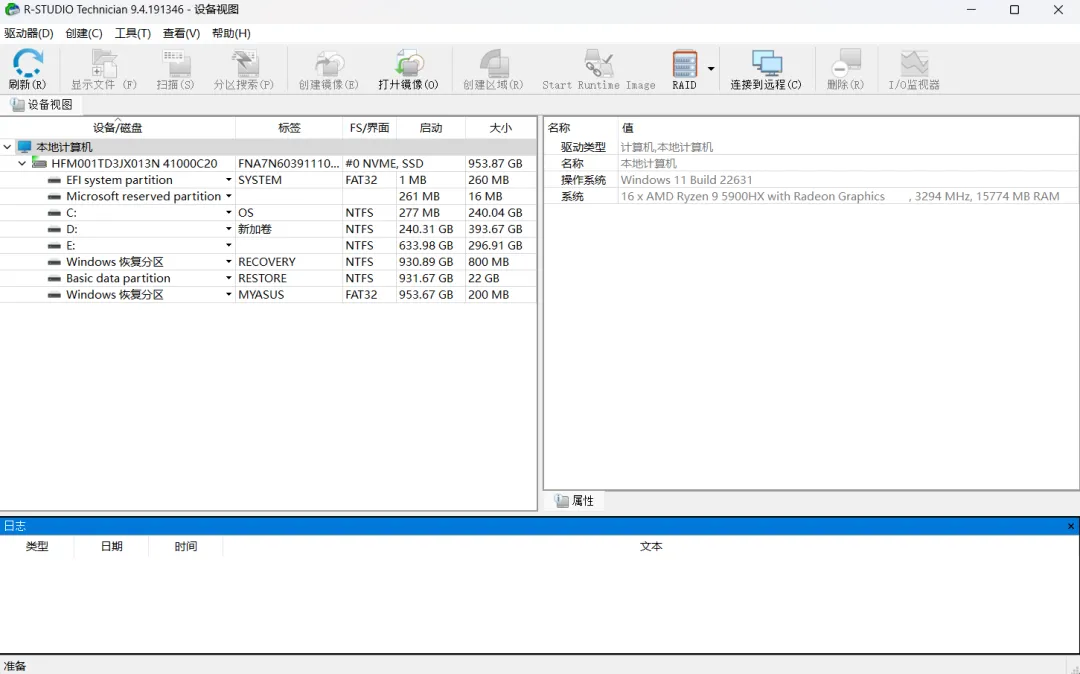Open the RAID dropdown arrow
This screenshot has height=674, width=1080.
pyautogui.click(x=711, y=68)
